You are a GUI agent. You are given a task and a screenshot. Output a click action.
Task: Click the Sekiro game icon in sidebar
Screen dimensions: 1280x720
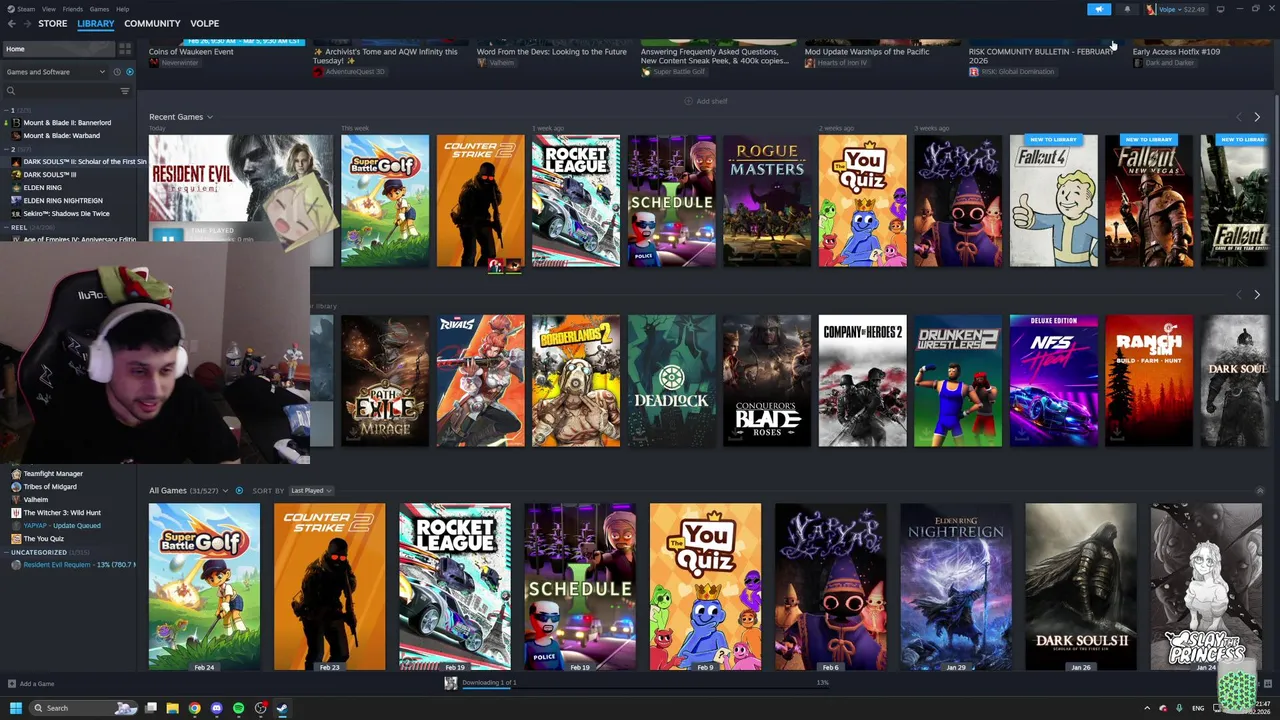point(16,213)
